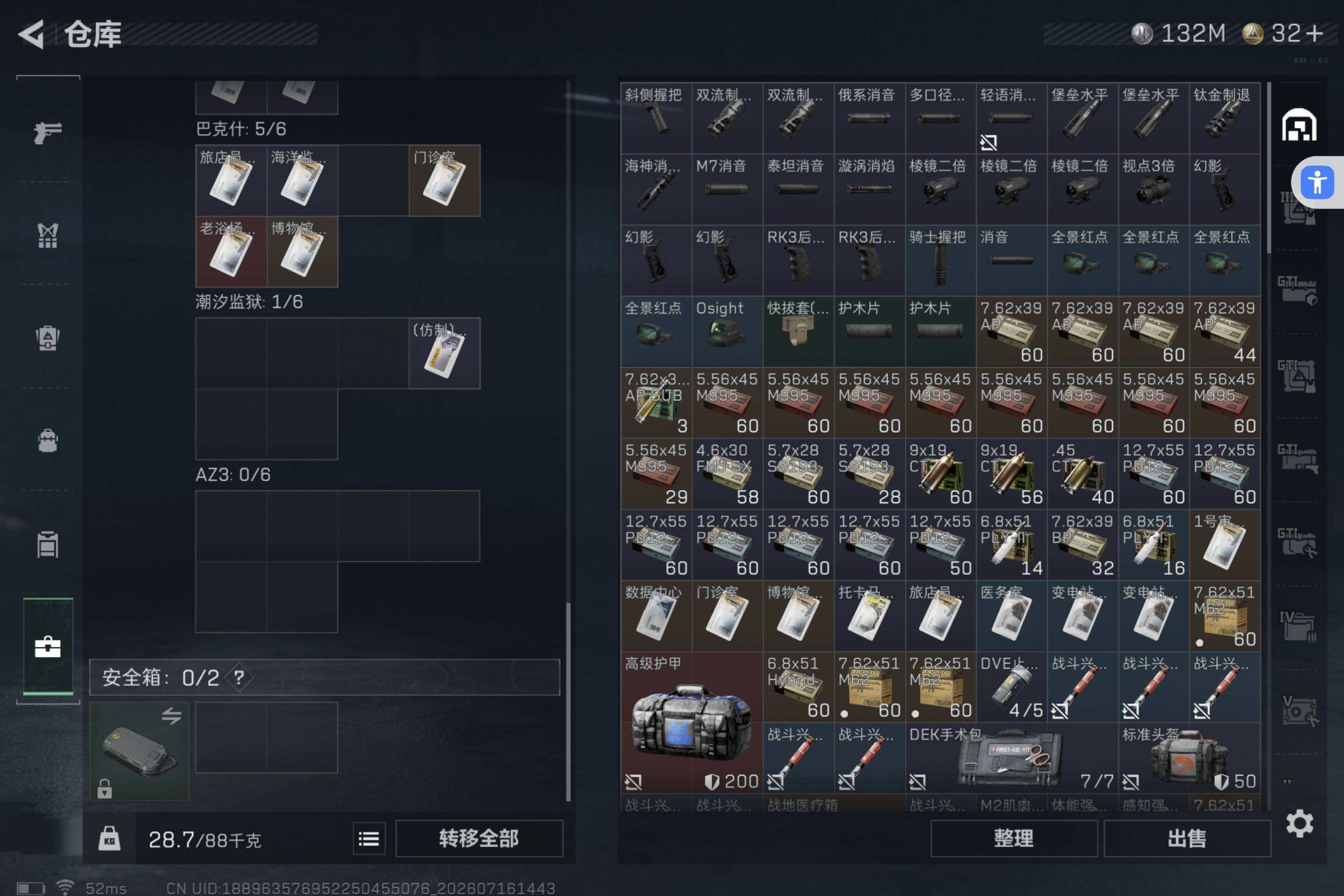Toggle the lock icon on safe box
The height and width of the screenshot is (896, 1344).
[104, 789]
